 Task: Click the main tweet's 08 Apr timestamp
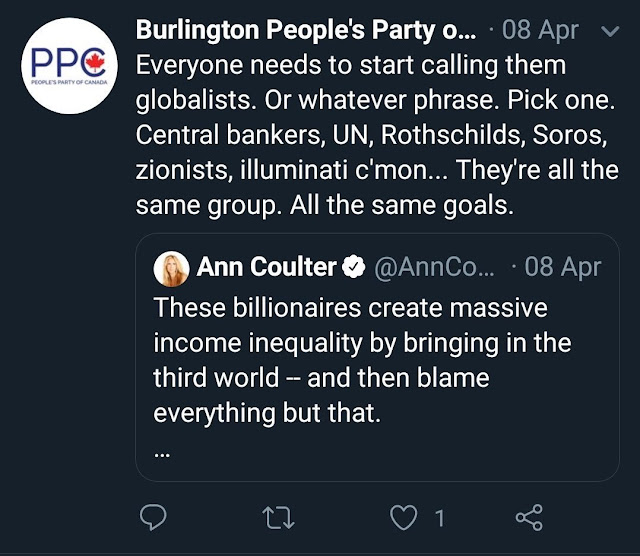click(540, 31)
